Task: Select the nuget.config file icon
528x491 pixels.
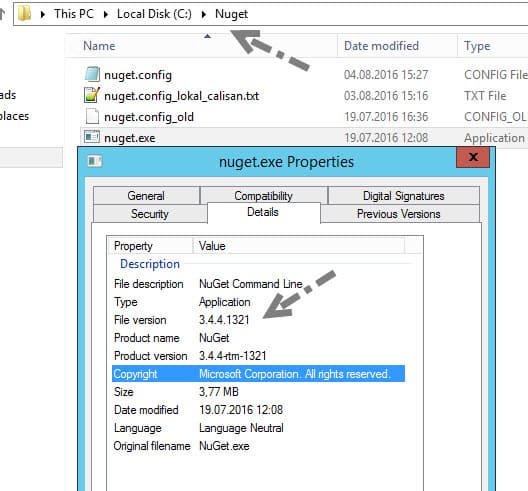Action: pos(92,74)
